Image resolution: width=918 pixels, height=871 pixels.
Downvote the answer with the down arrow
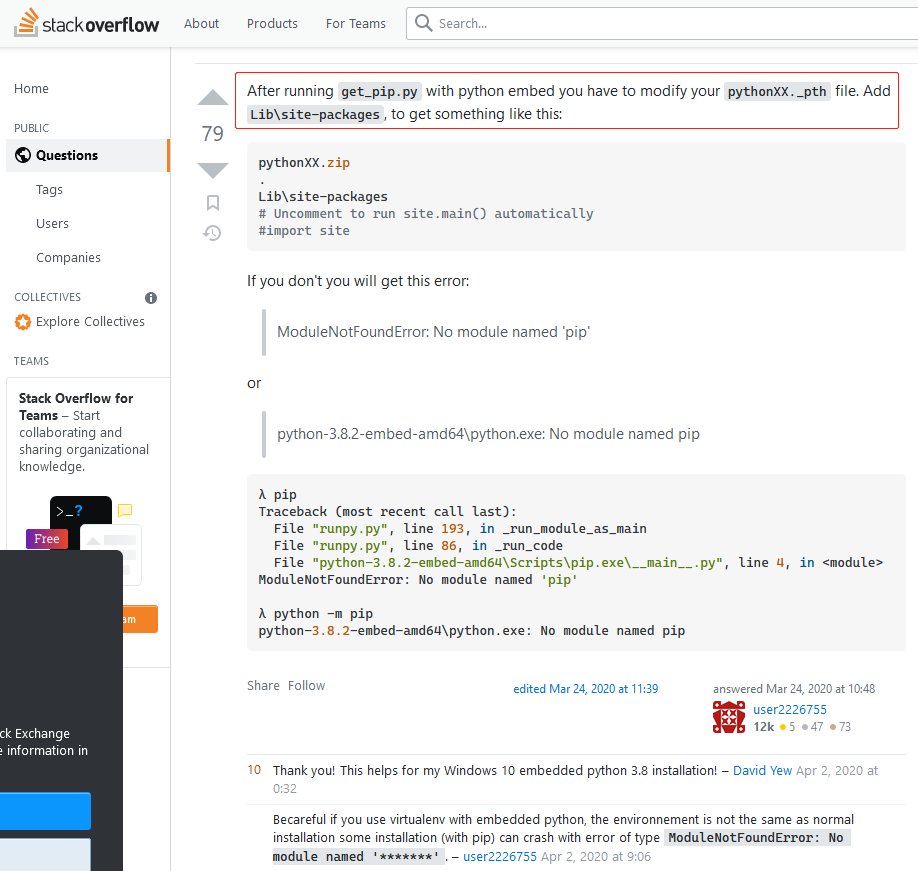[213, 169]
